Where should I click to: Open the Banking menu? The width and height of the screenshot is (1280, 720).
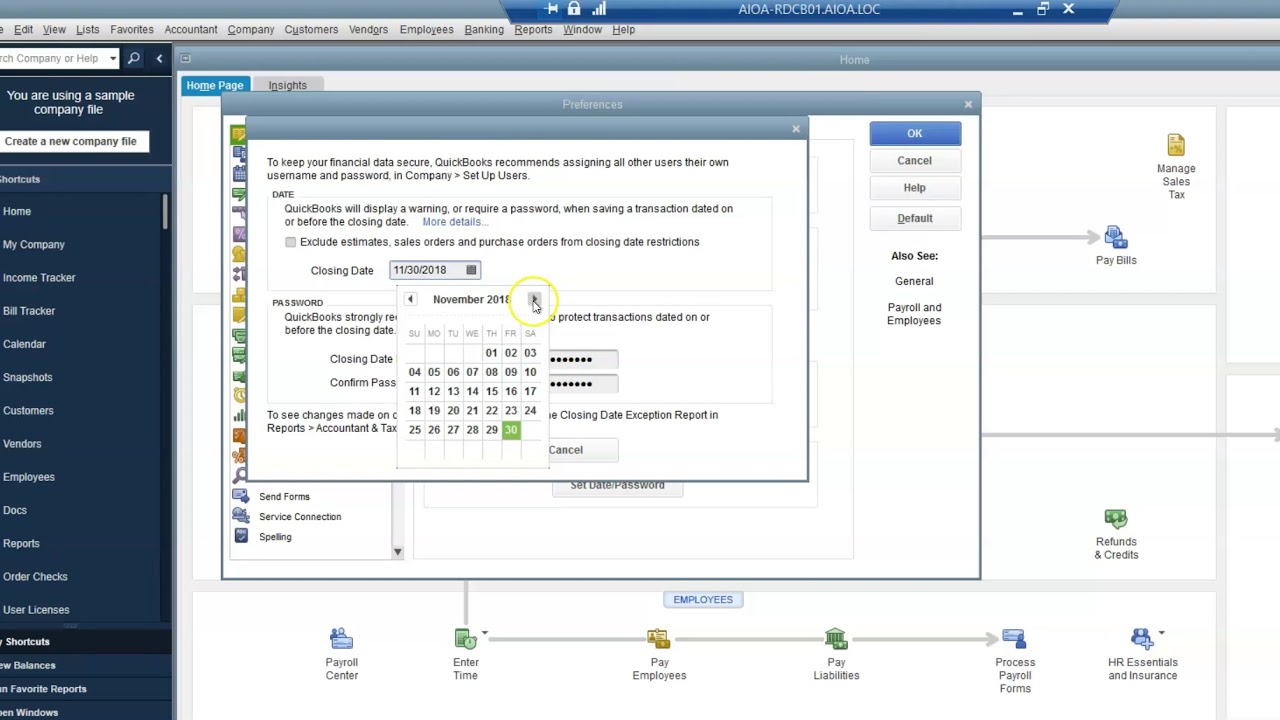click(x=484, y=29)
